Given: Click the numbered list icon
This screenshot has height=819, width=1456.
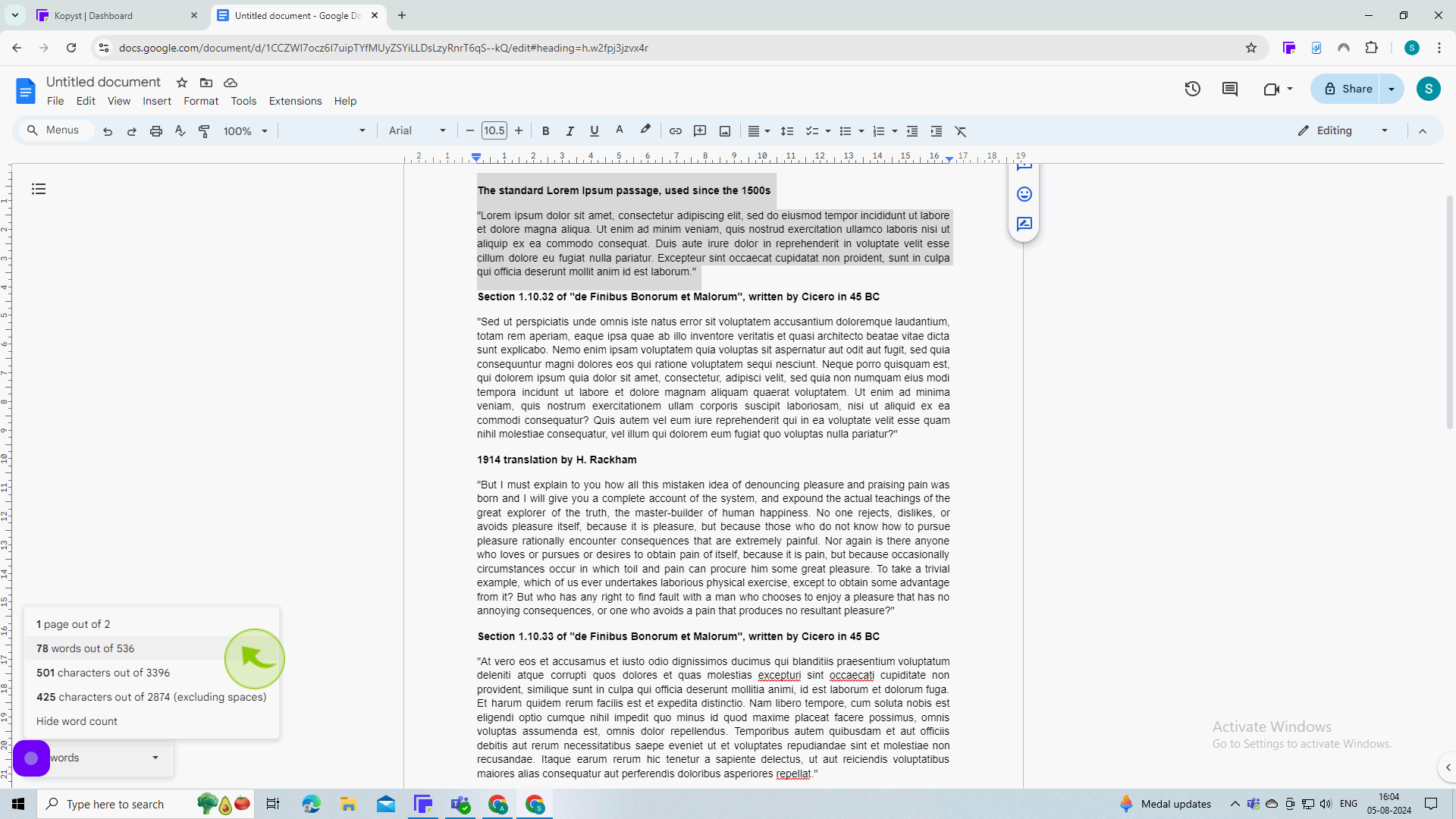Looking at the screenshot, I should tap(879, 131).
